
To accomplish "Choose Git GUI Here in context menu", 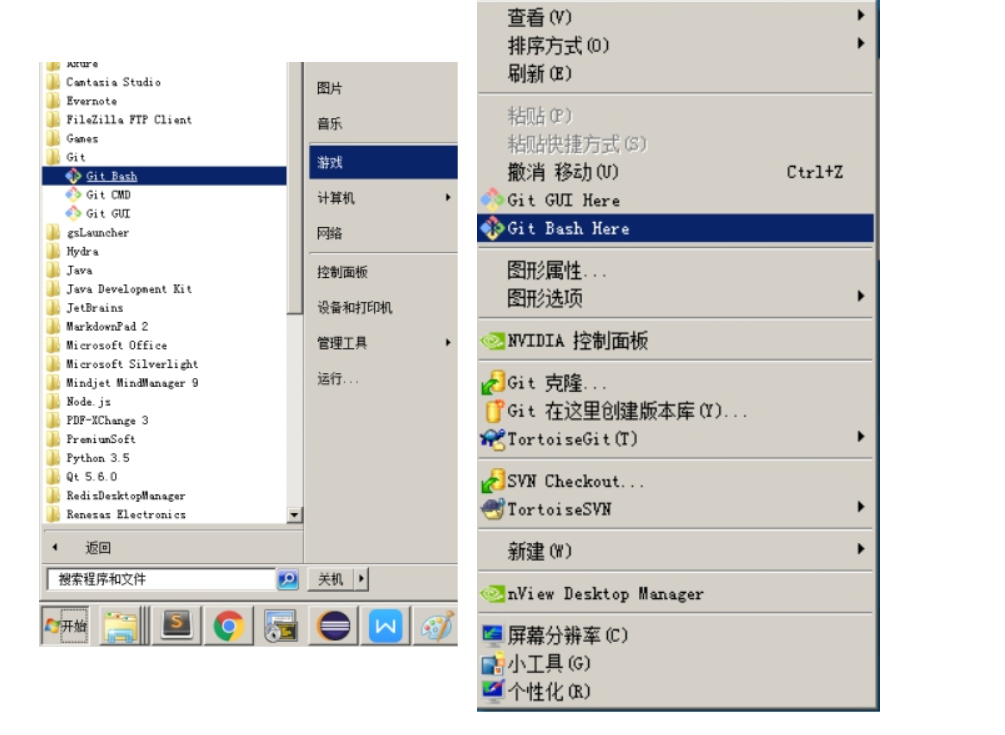I will click(675, 200).
